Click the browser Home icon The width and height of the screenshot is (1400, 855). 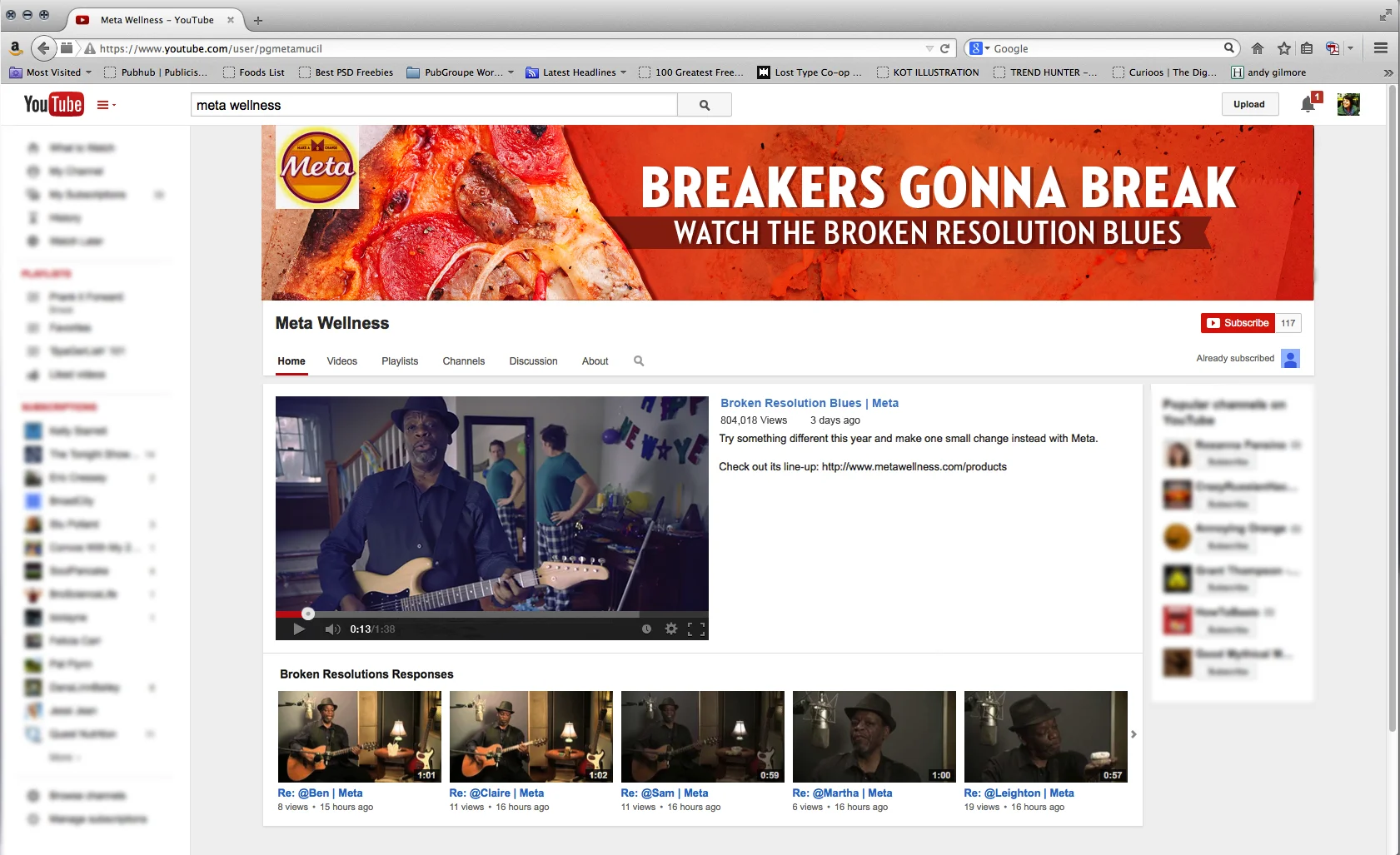pyautogui.click(x=1258, y=48)
